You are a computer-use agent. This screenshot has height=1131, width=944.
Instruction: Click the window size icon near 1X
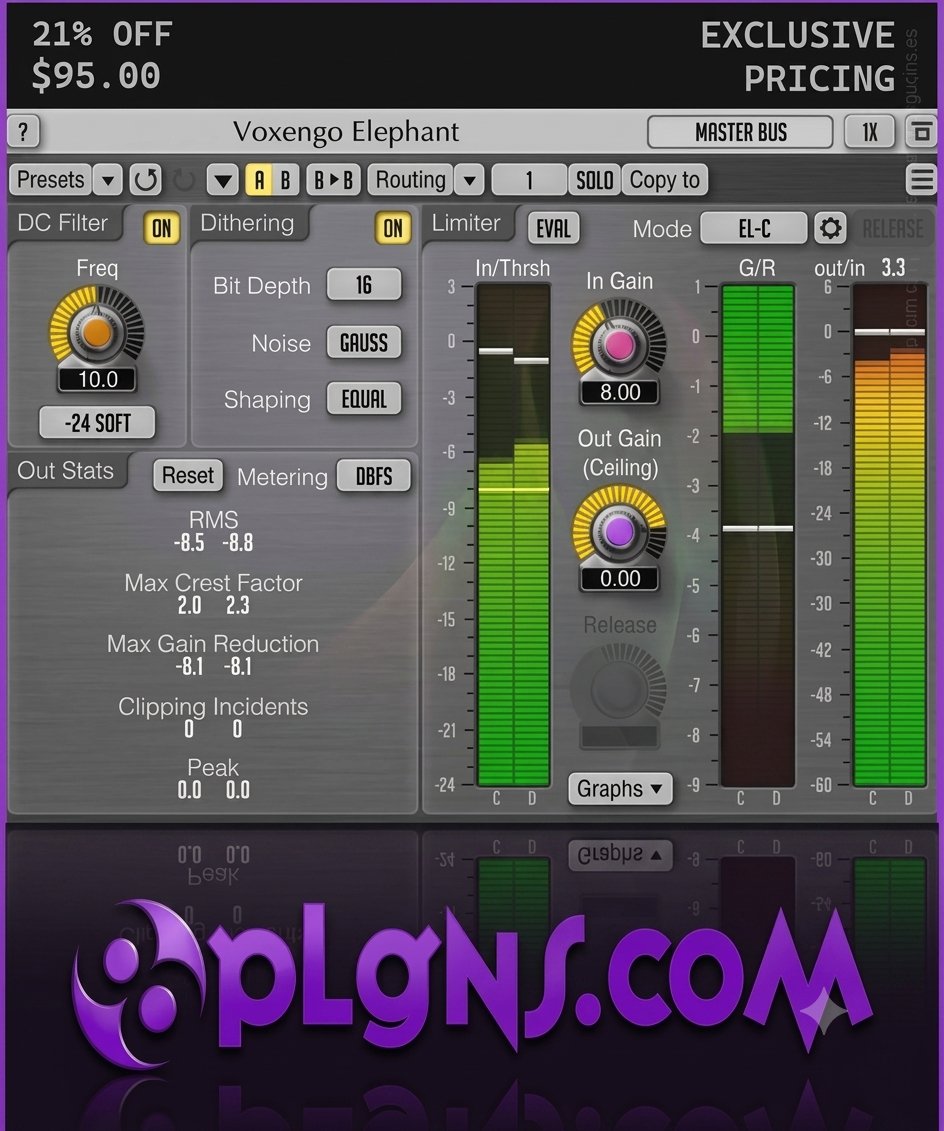point(921,132)
